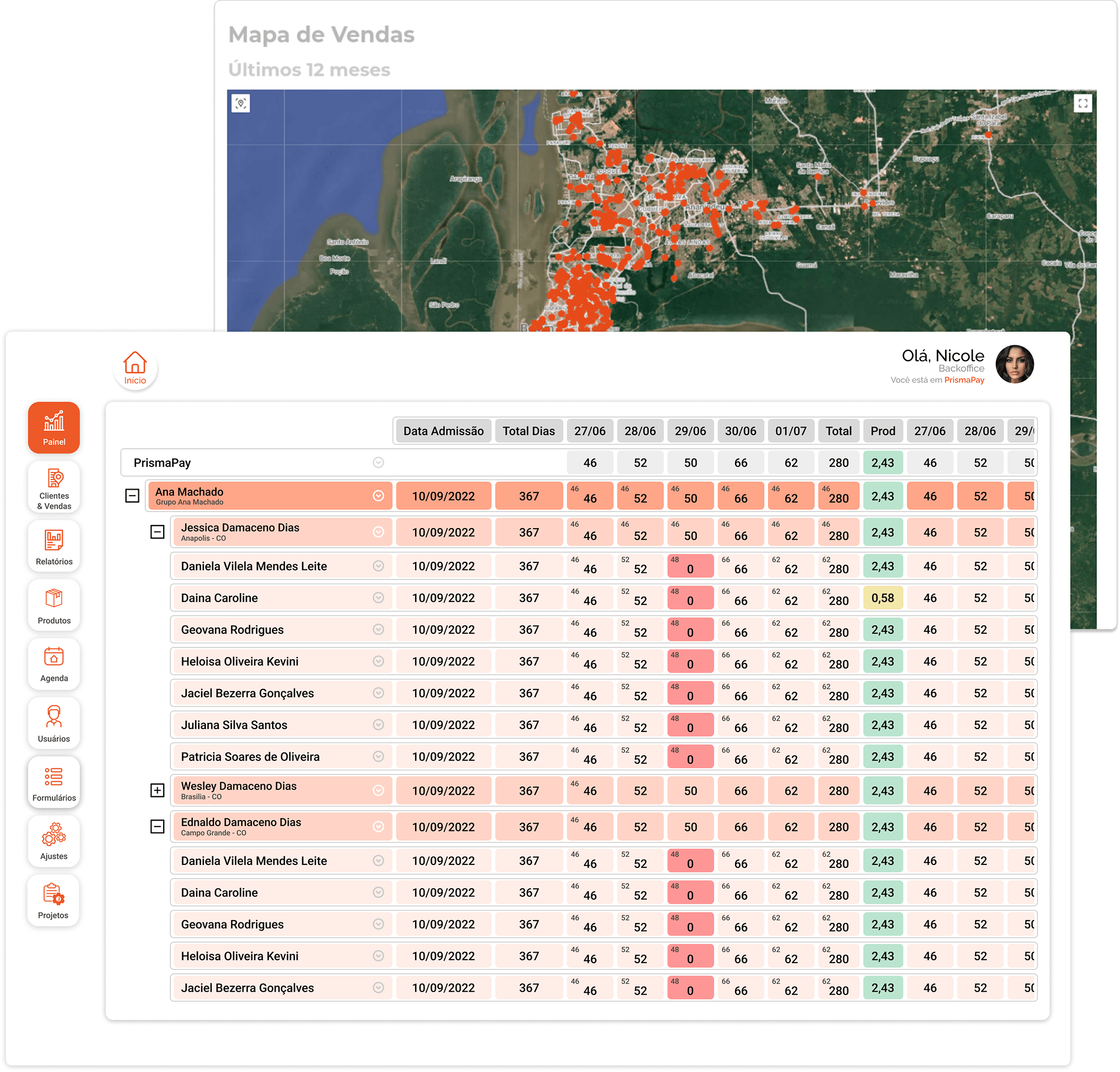1120x1072 pixels.
Task: Click the PrismaPay link under Backoffice
Action: pos(964,380)
